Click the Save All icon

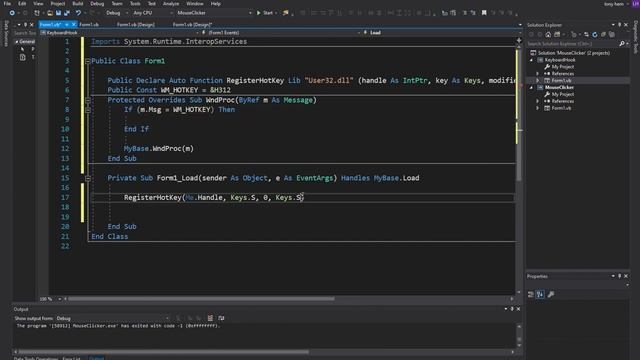point(67,13)
